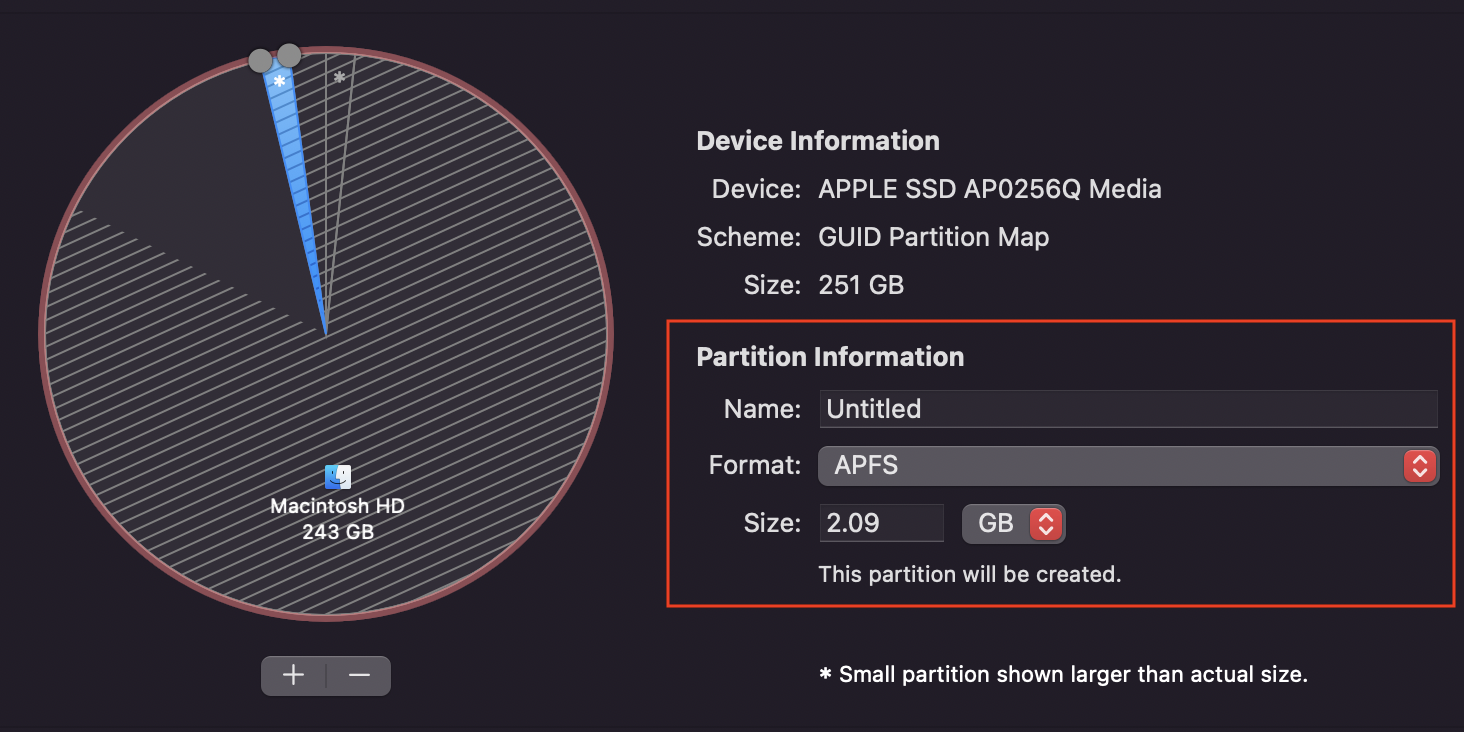This screenshot has height=732, width=1464.
Task: Click the APPLE SSD AP0256Q Media device text
Action: click(989, 189)
